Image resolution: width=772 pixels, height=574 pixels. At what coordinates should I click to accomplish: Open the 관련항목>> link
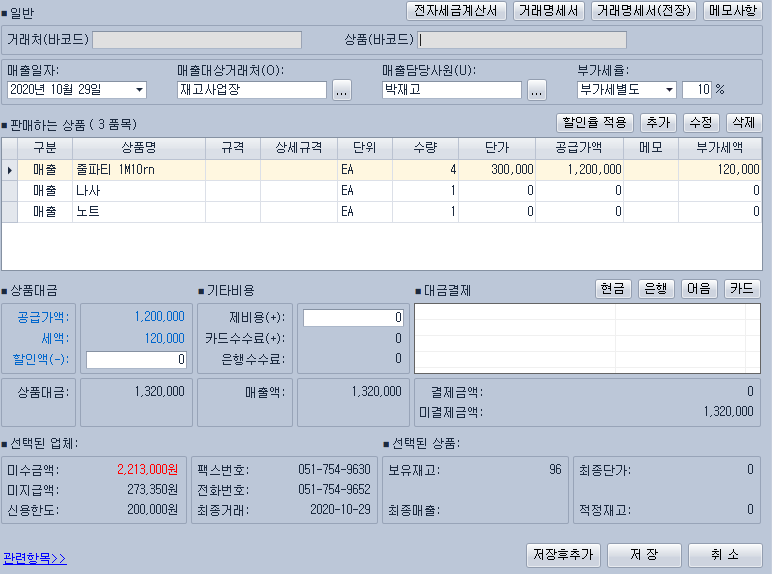pyautogui.click(x=35, y=558)
